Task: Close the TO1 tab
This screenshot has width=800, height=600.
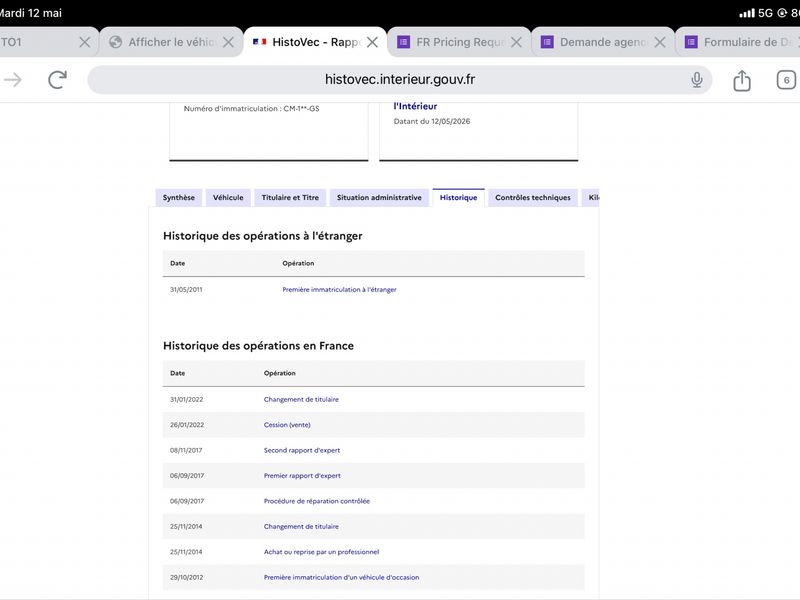Action: coord(85,42)
